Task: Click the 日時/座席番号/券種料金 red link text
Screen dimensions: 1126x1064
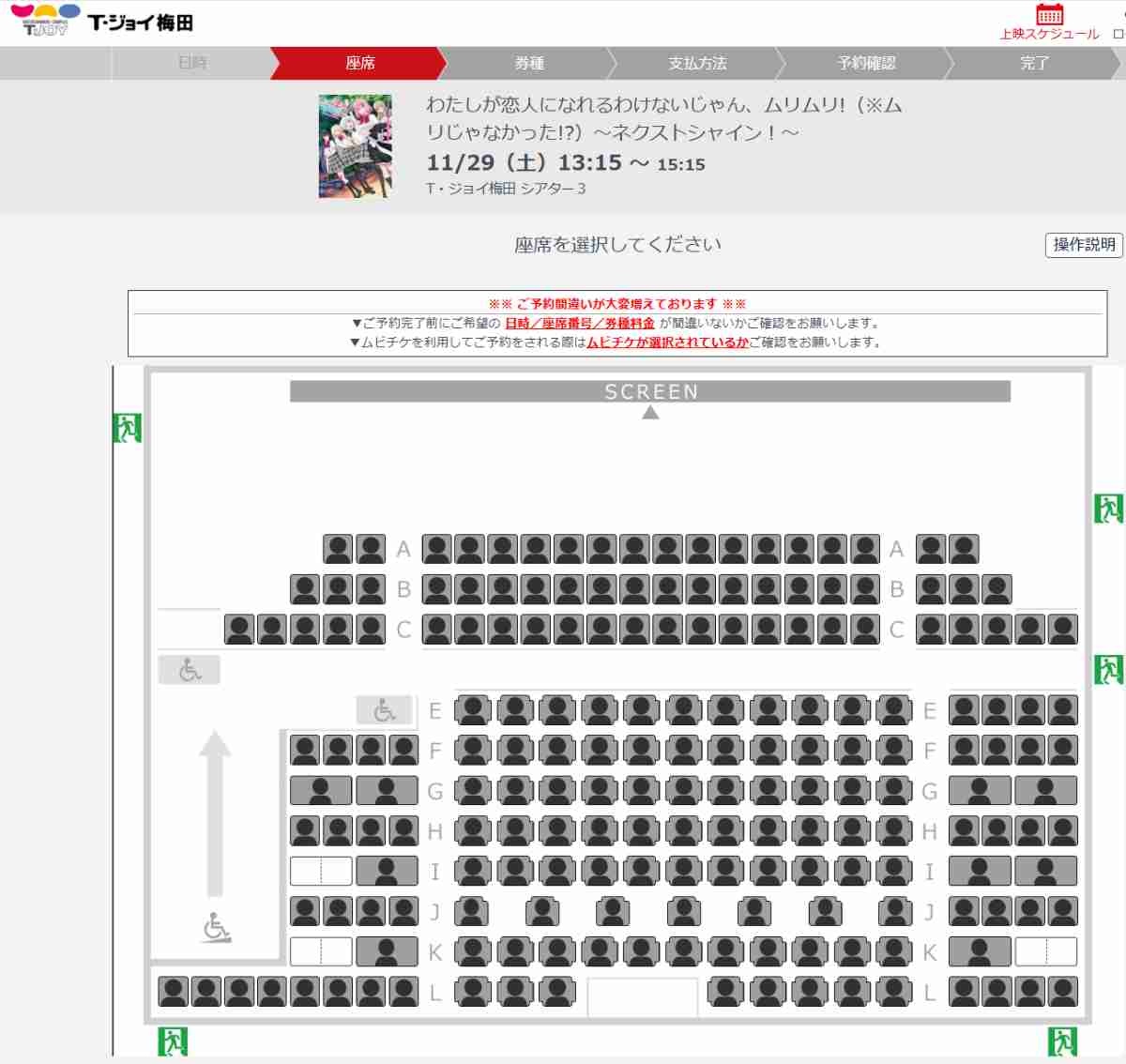Action: (x=580, y=324)
